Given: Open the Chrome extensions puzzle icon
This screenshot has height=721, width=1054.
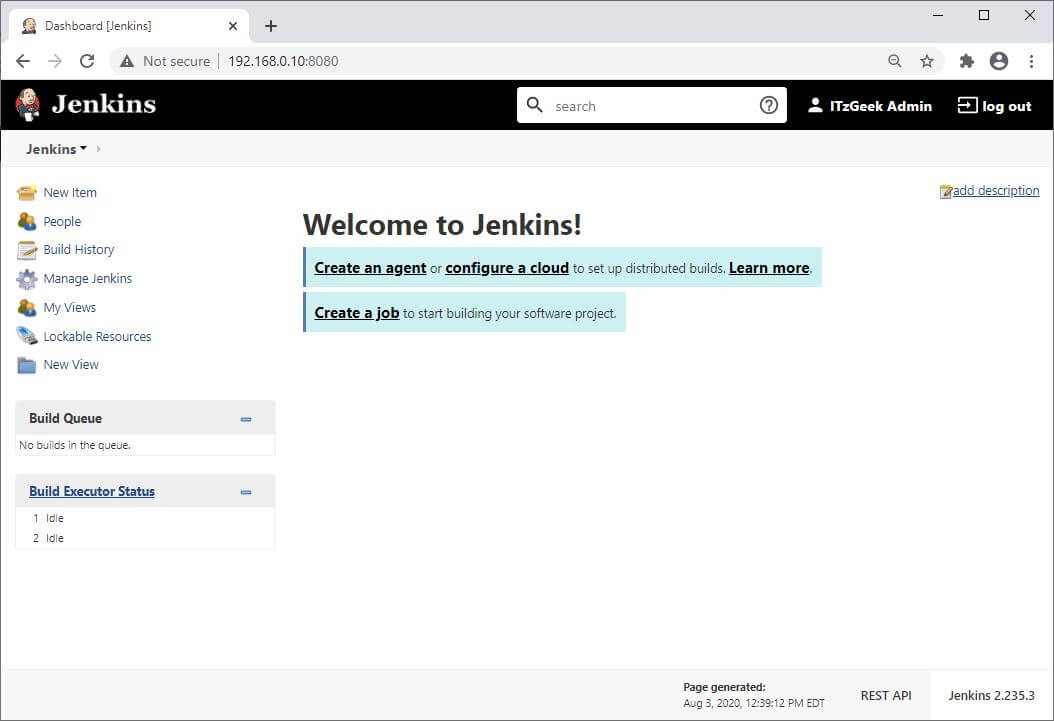Looking at the screenshot, I should [x=967, y=61].
